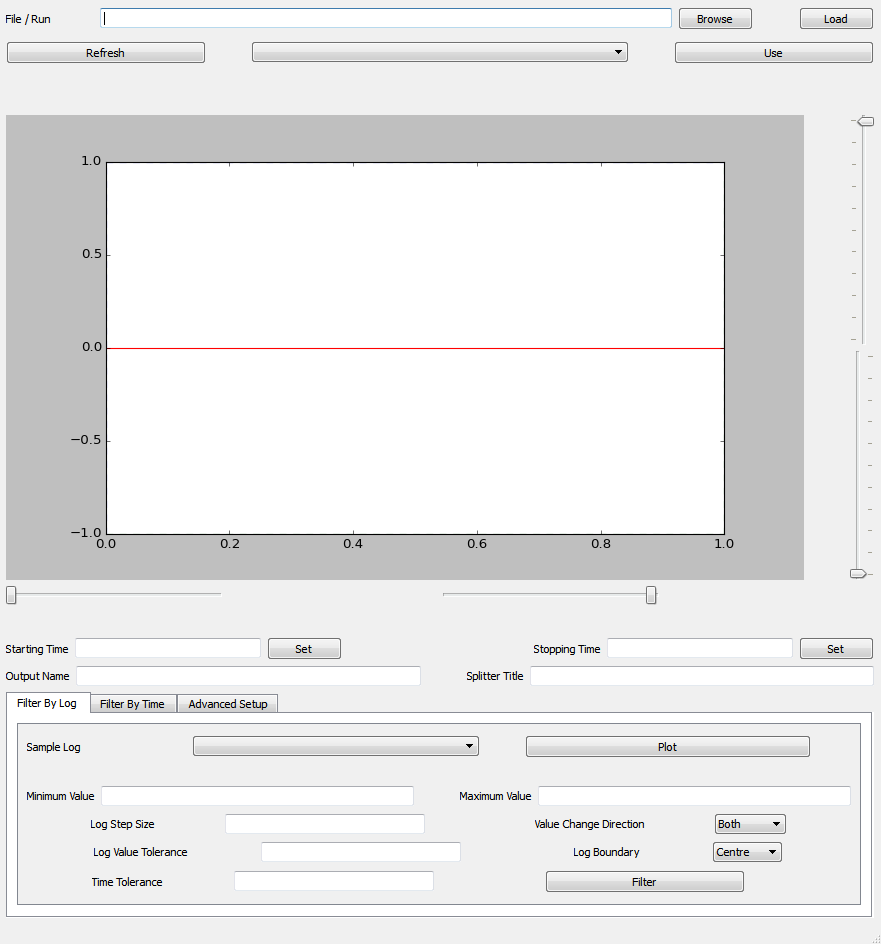The height and width of the screenshot is (944, 881).
Task: Expand the Sample Log dropdown
Action: [335, 746]
